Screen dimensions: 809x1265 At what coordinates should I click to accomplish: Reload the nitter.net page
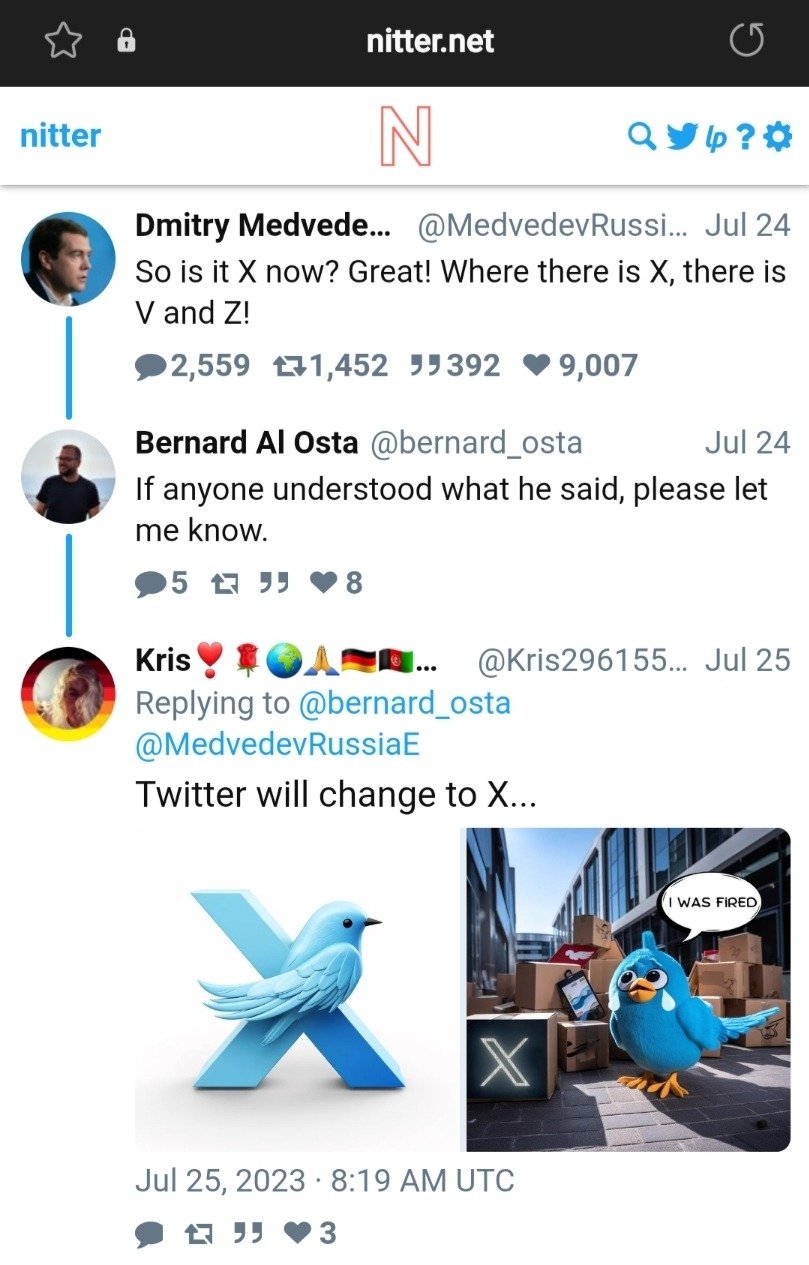click(x=746, y=41)
